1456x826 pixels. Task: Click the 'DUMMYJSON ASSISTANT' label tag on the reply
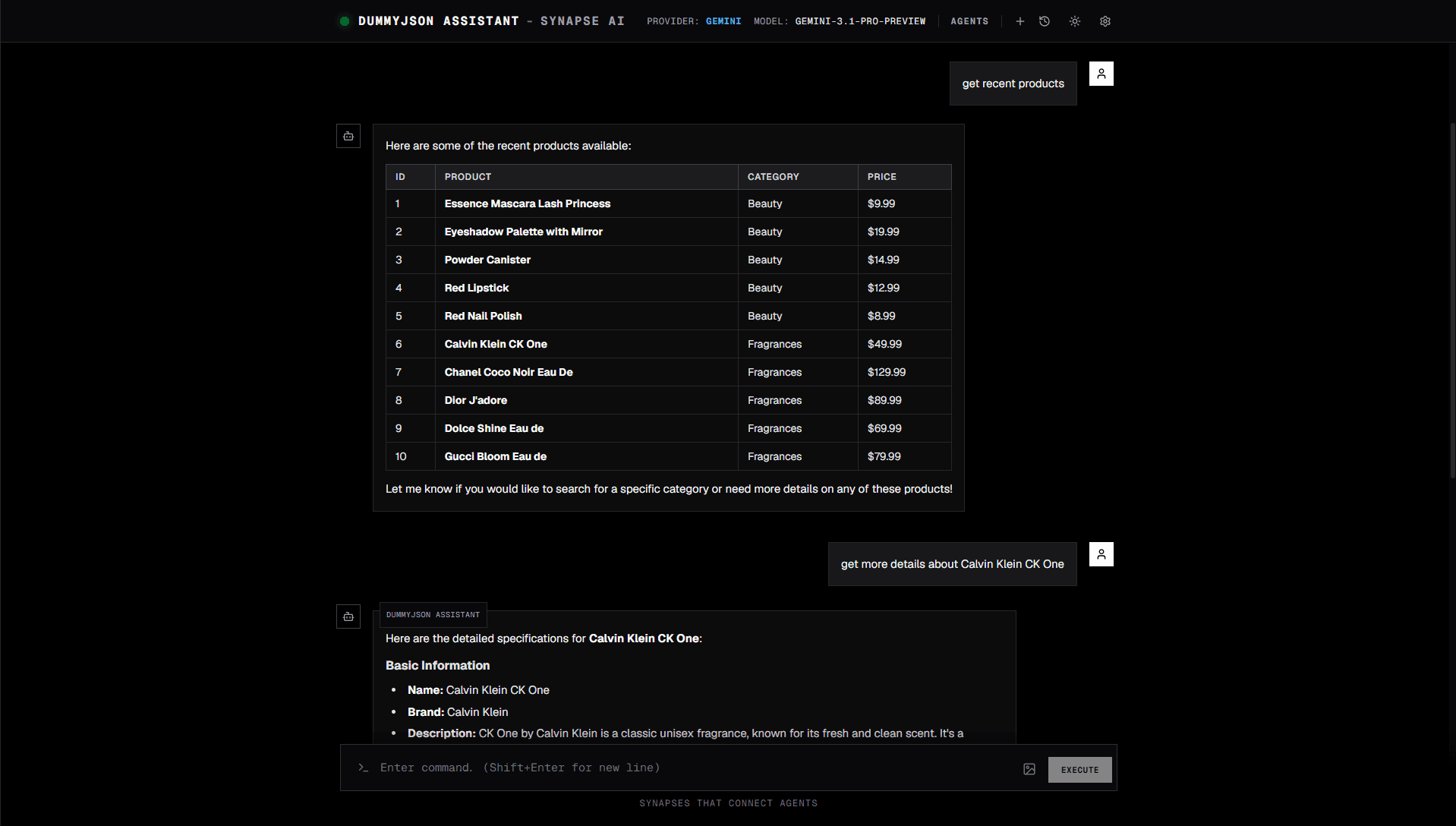(433, 615)
